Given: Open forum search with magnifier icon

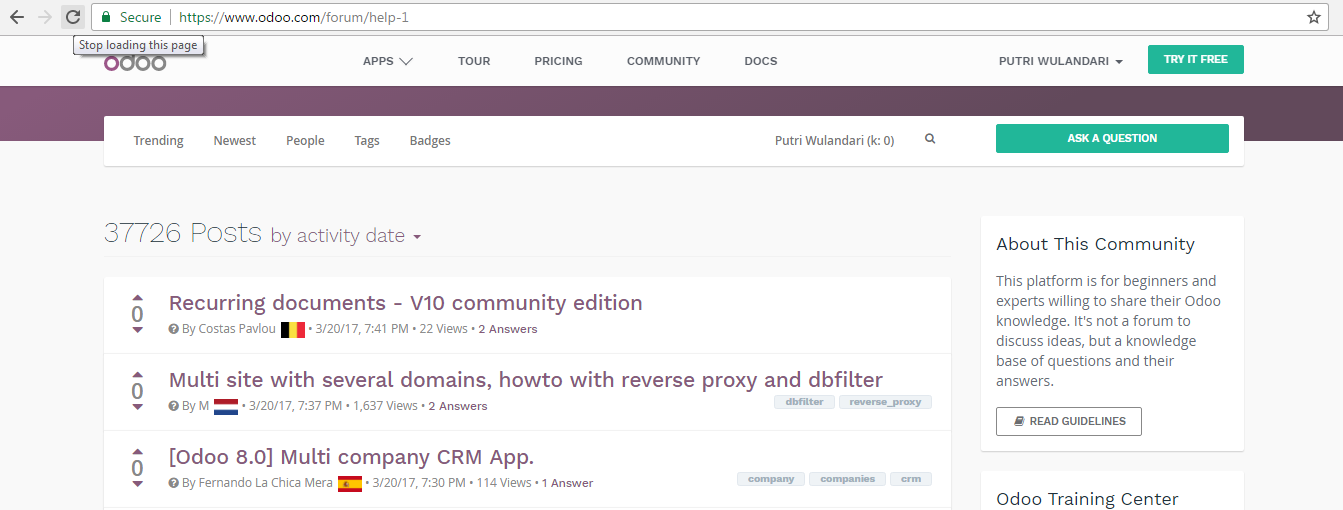Looking at the screenshot, I should (930, 139).
